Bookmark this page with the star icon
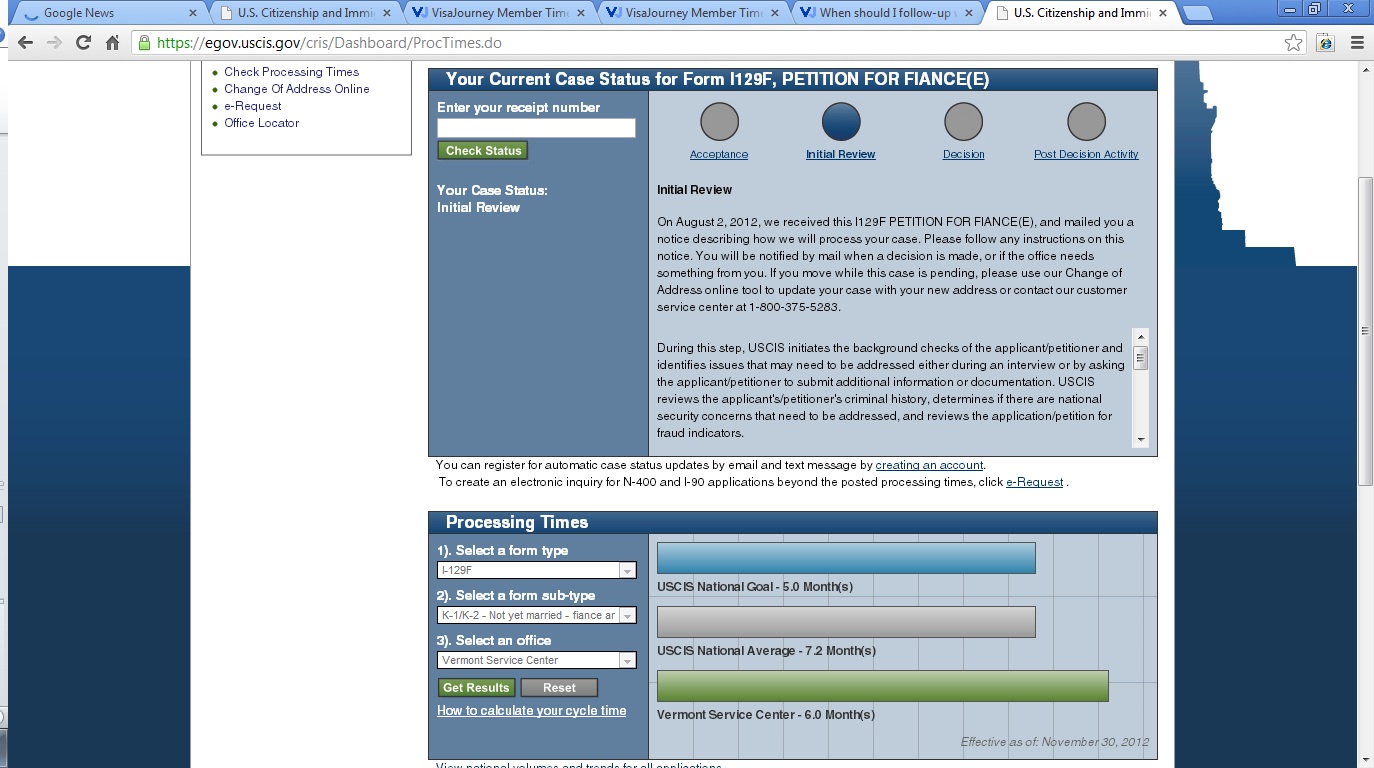 pyautogui.click(x=1294, y=43)
